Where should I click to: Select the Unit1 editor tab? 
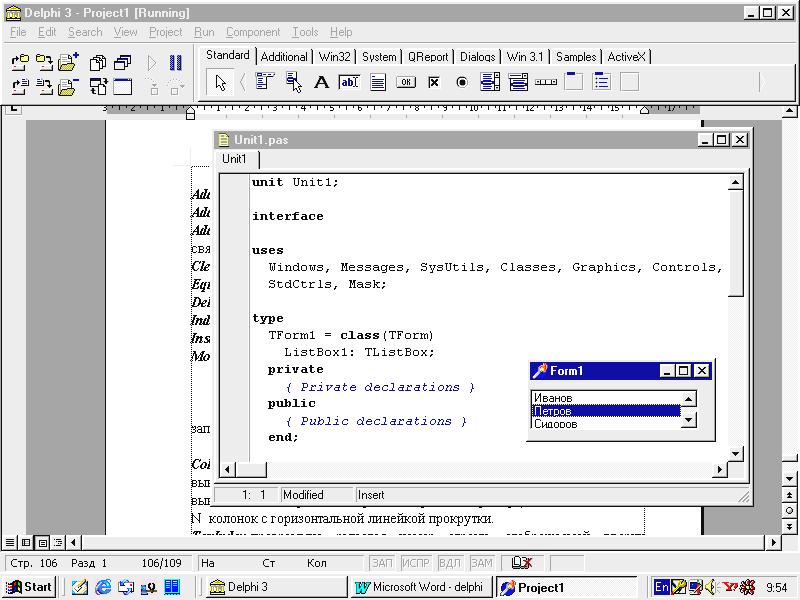click(234, 159)
